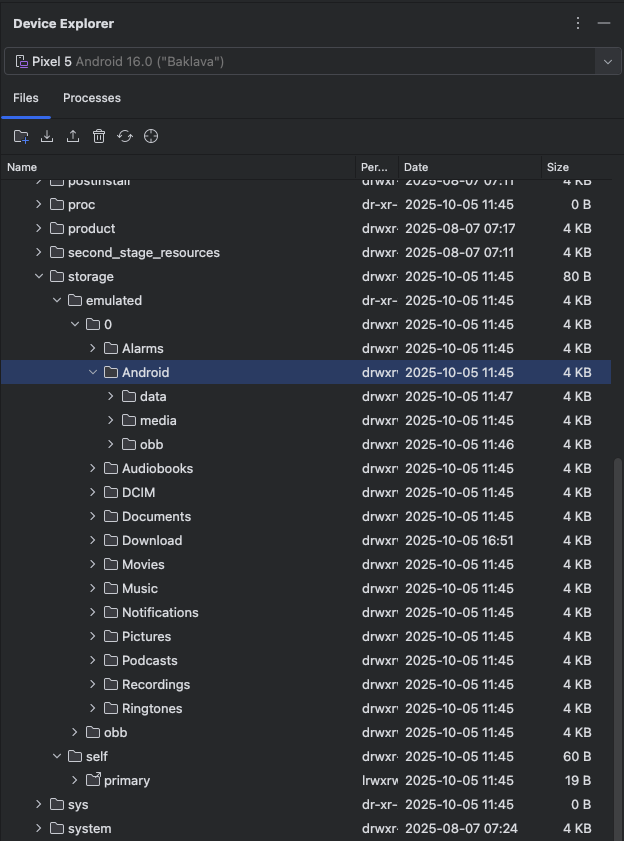This screenshot has height=841, width=624.
Task: Select the primary symlink entry
Action: (x=127, y=781)
